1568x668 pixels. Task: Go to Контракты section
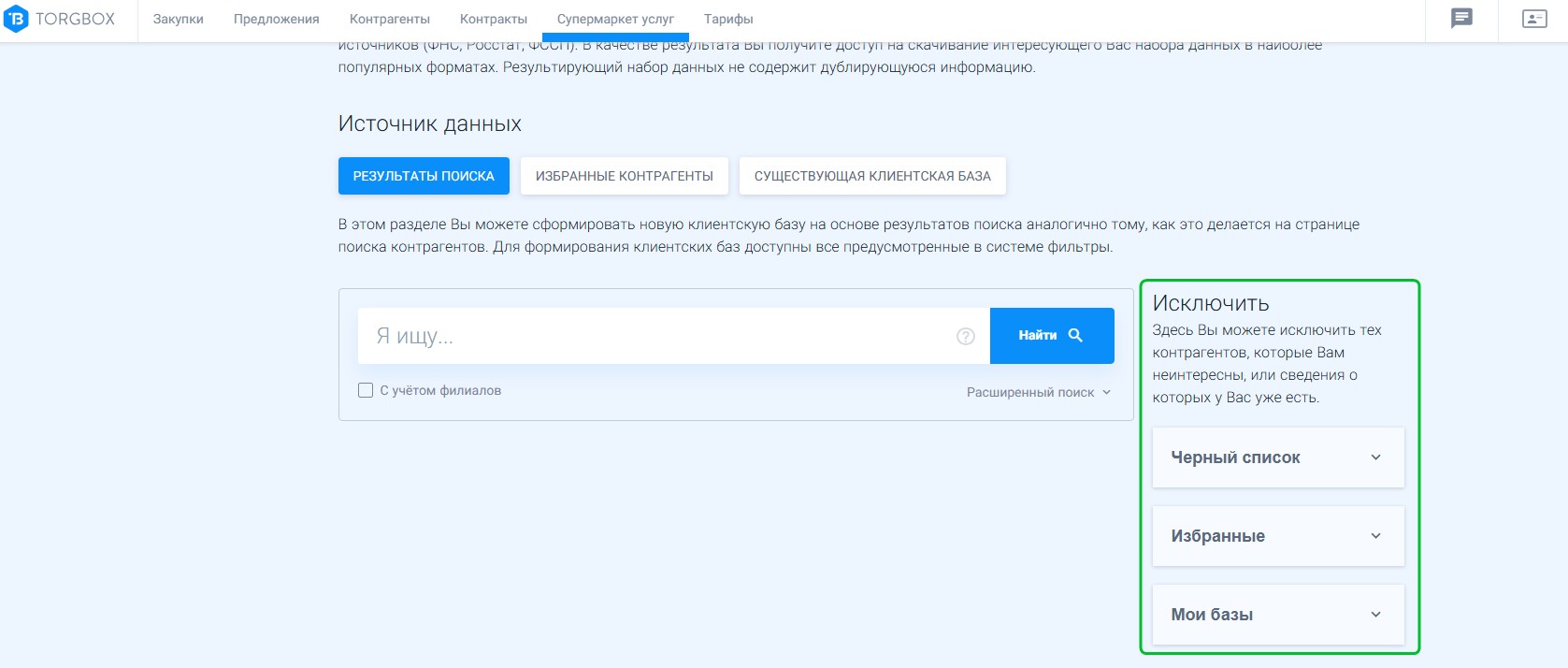[x=494, y=19]
